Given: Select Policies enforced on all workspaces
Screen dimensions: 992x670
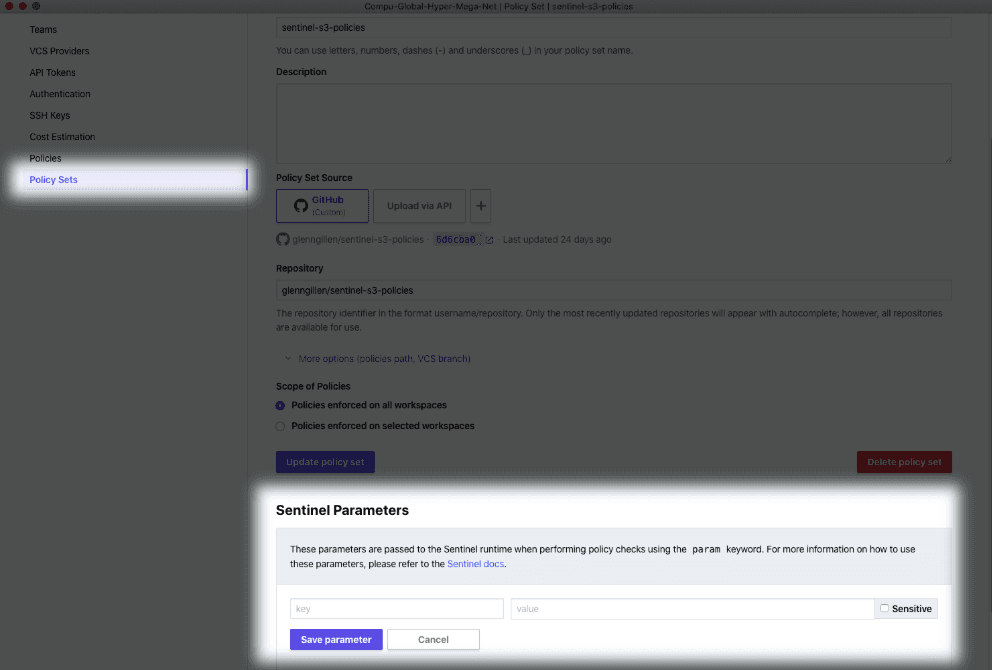Looking at the screenshot, I should click(x=281, y=405).
